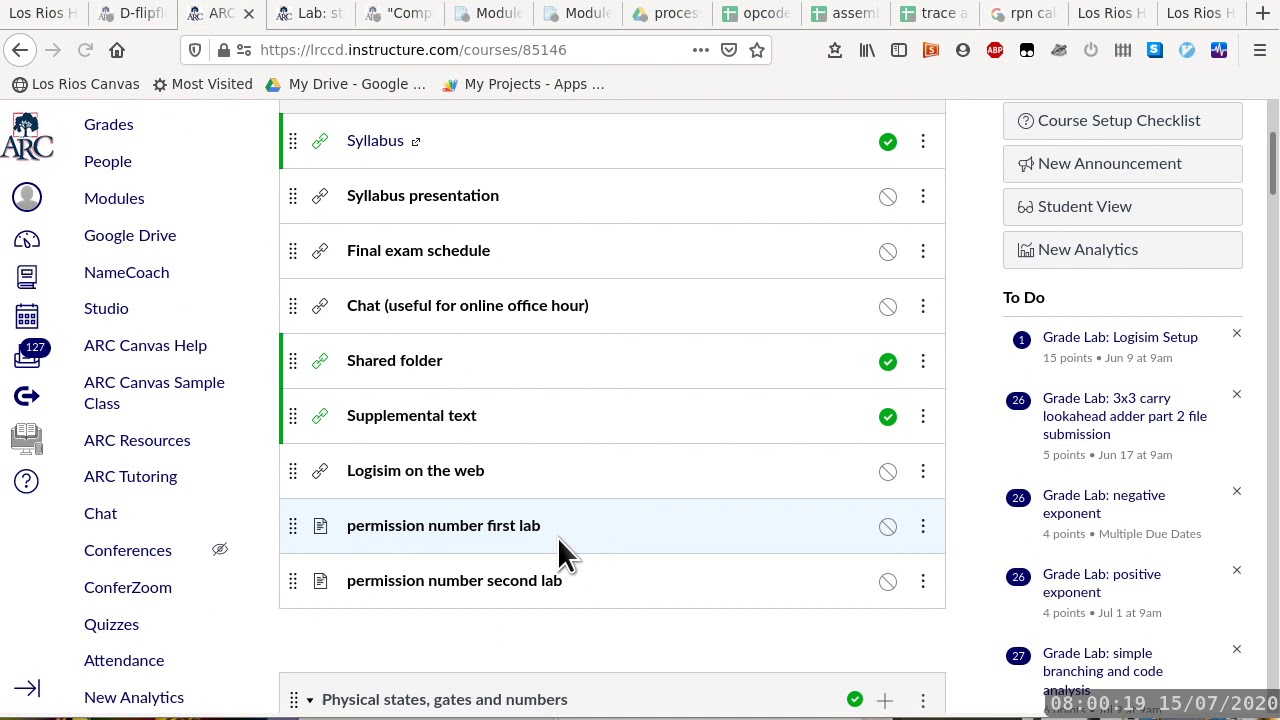Open the Canvas Calendar icon in global sidebar
This screenshot has height=720, width=1280.
pos(27,316)
